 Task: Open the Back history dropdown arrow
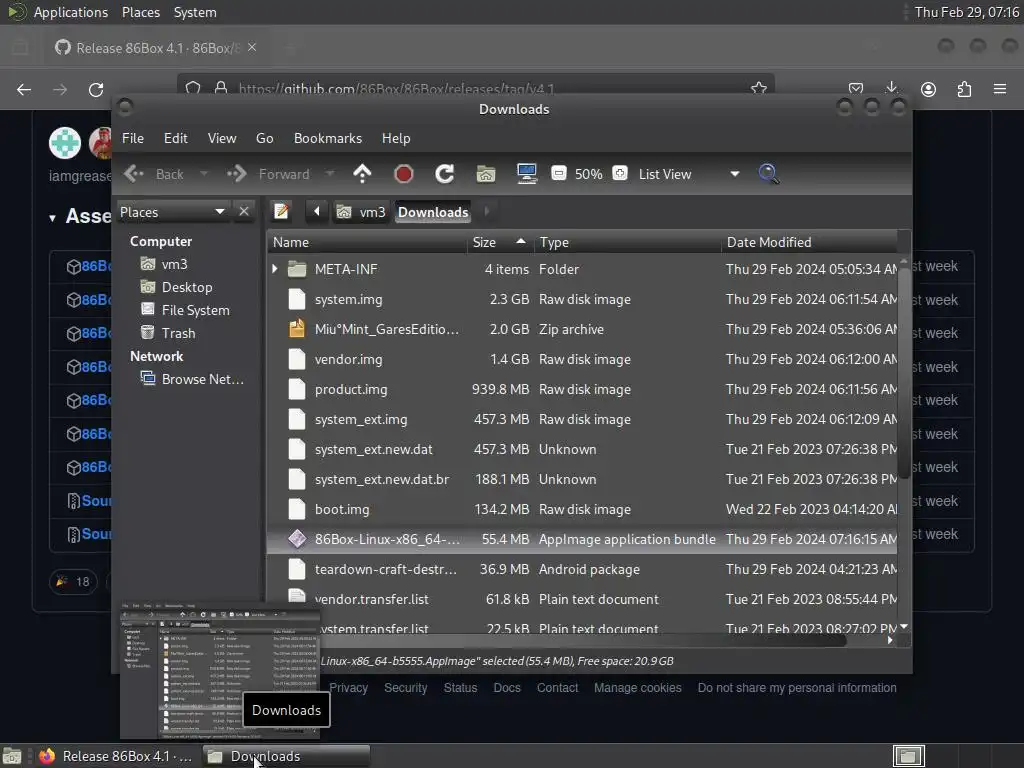(x=204, y=174)
